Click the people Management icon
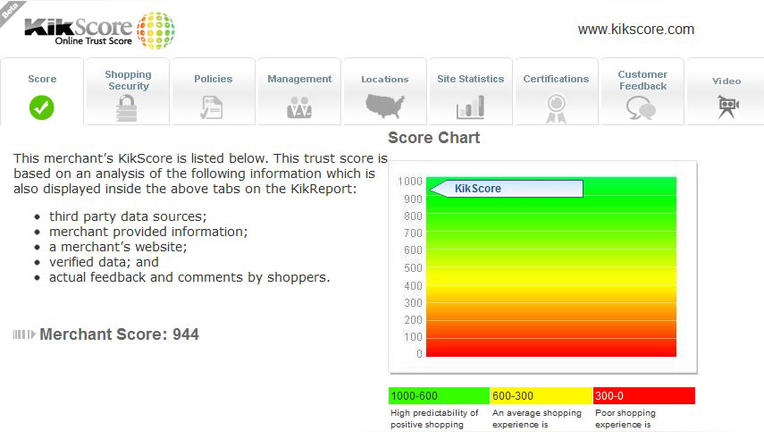Viewport: 764px width, 432px height. 299,107
